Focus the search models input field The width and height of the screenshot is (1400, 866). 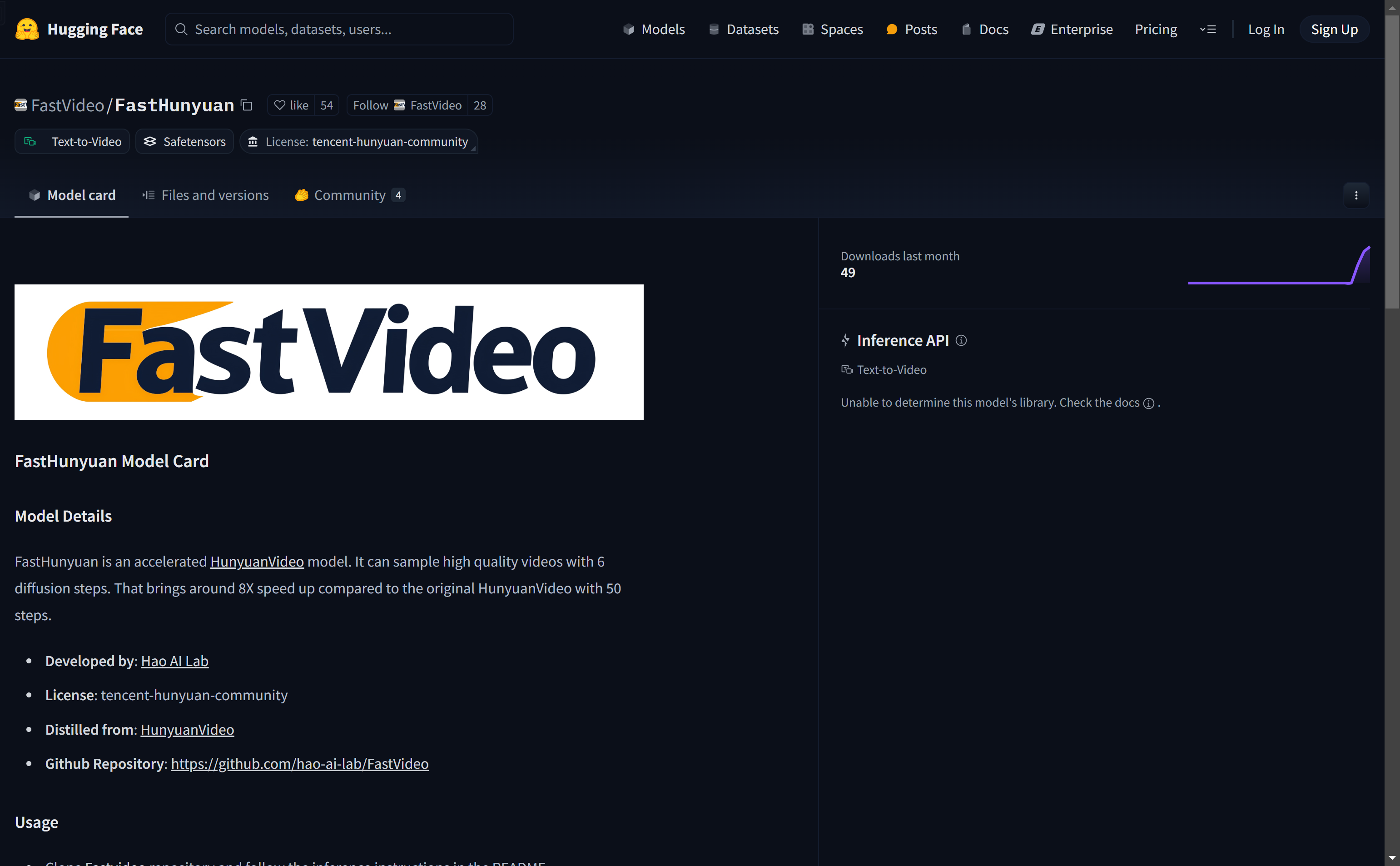pos(339,29)
